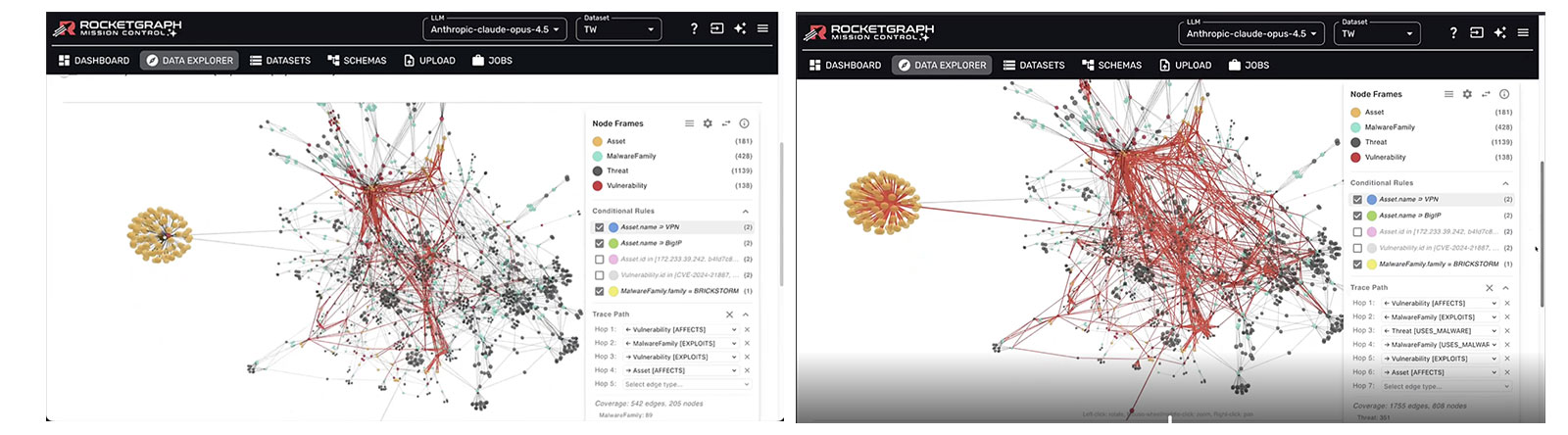Click teal MalwareFamily swatch in right window

[x=1355, y=127]
